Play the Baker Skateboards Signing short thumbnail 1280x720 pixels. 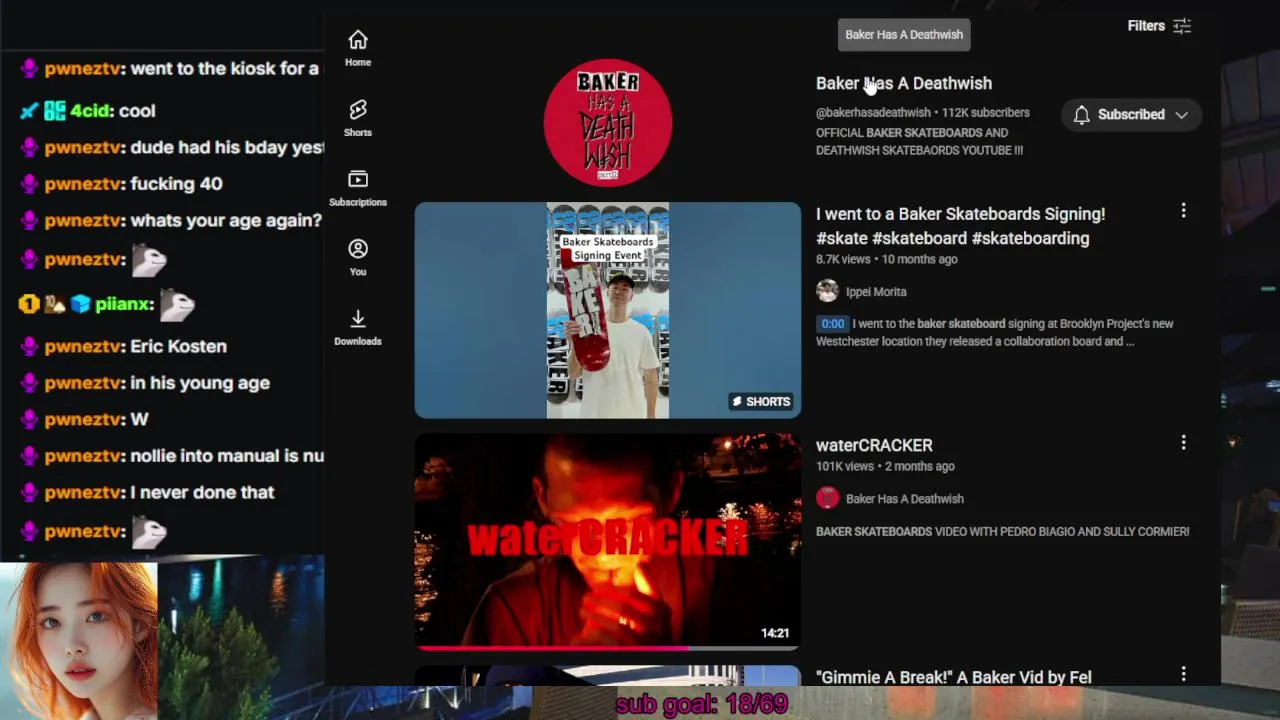608,310
